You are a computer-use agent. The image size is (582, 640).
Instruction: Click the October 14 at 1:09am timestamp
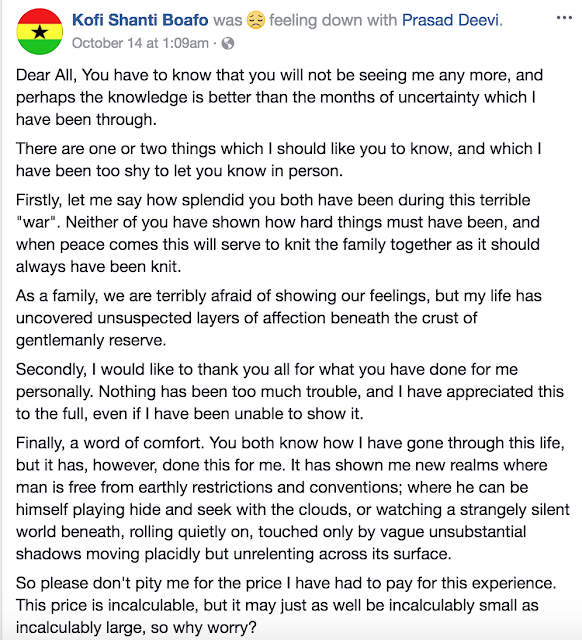point(140,43)
